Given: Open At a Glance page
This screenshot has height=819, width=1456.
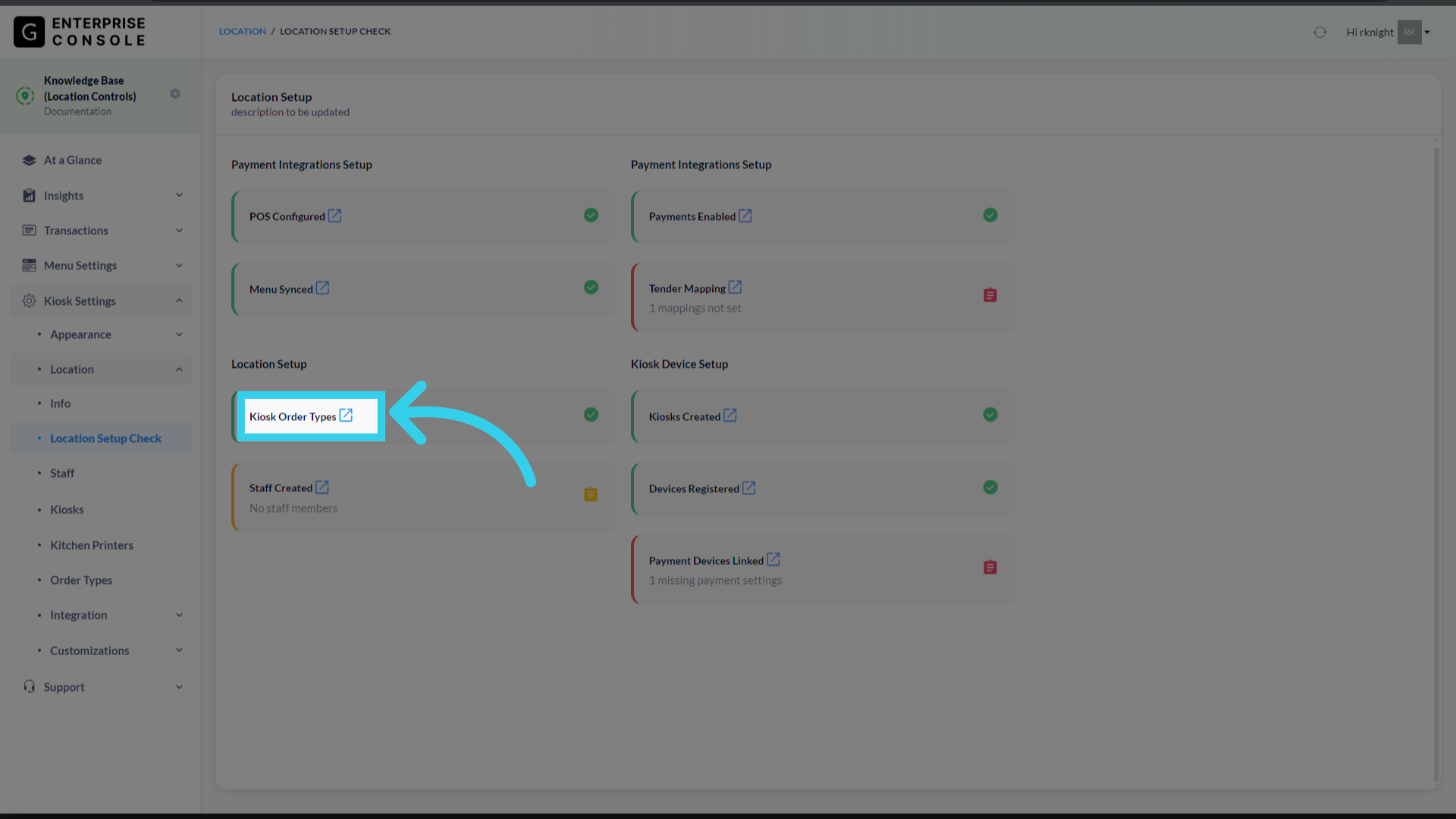Looking at the screenshot, I should pos(73,160).
